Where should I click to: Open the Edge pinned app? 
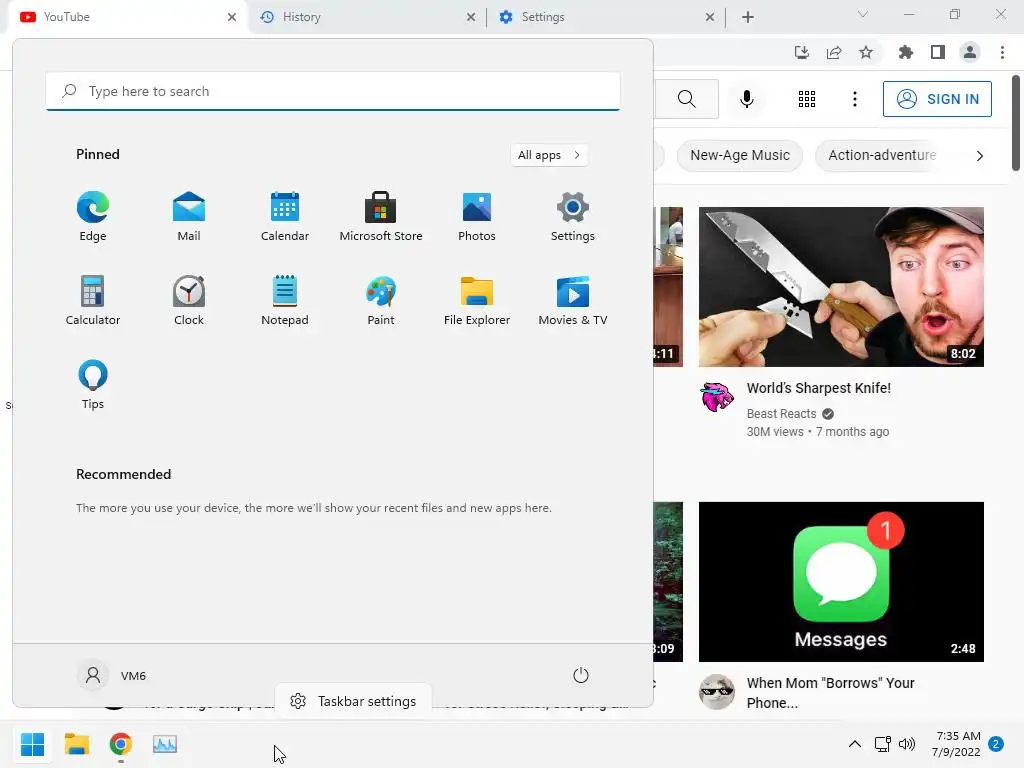93,217
